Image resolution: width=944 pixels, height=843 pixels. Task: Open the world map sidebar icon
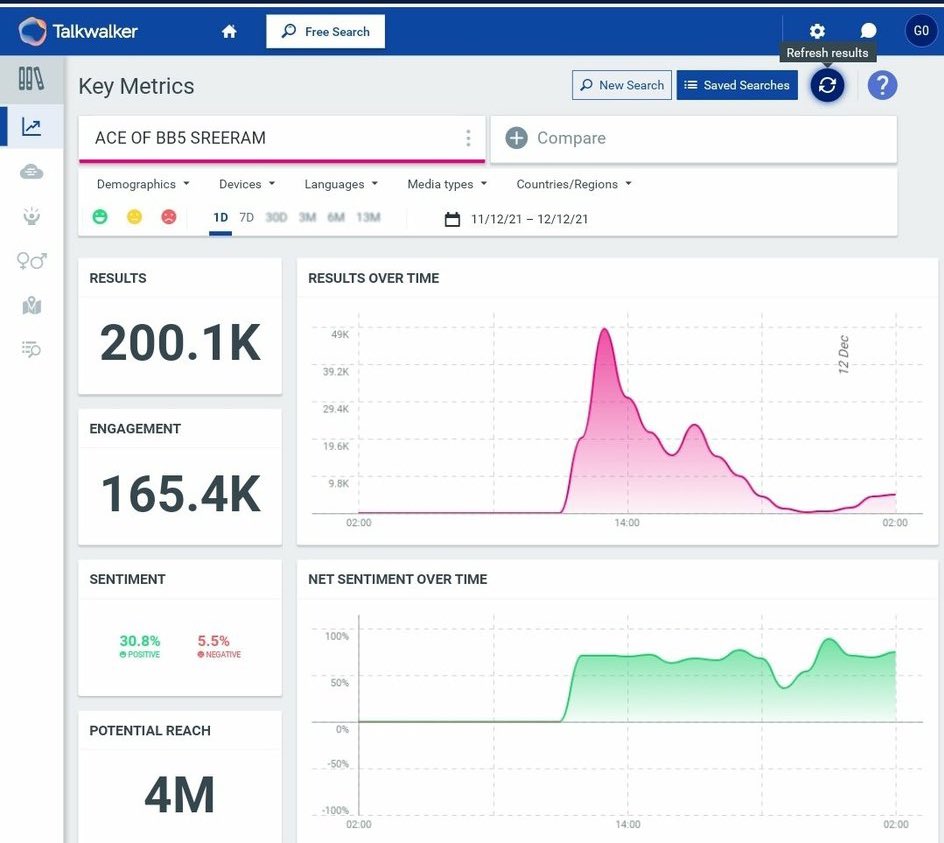[31, 306]
